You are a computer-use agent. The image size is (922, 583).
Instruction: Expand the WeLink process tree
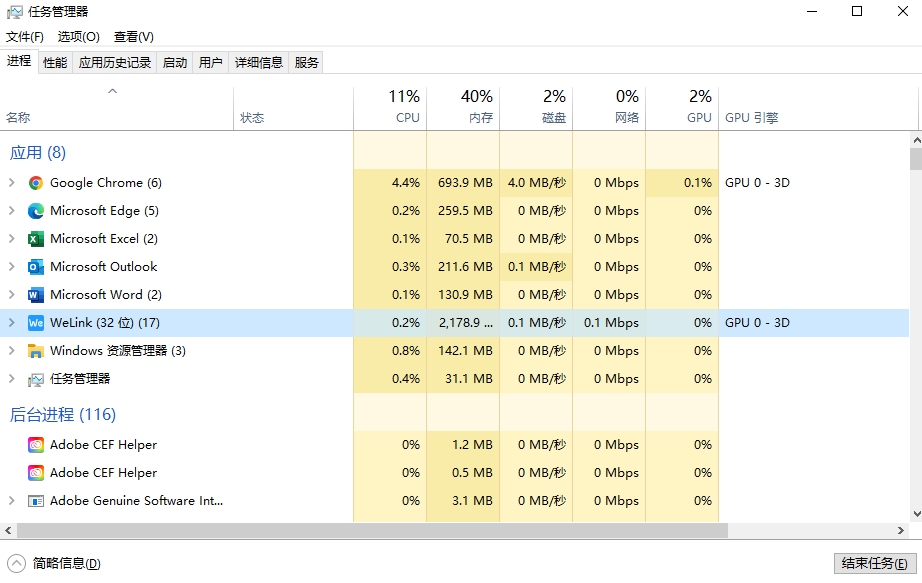(x=12, y=323)
